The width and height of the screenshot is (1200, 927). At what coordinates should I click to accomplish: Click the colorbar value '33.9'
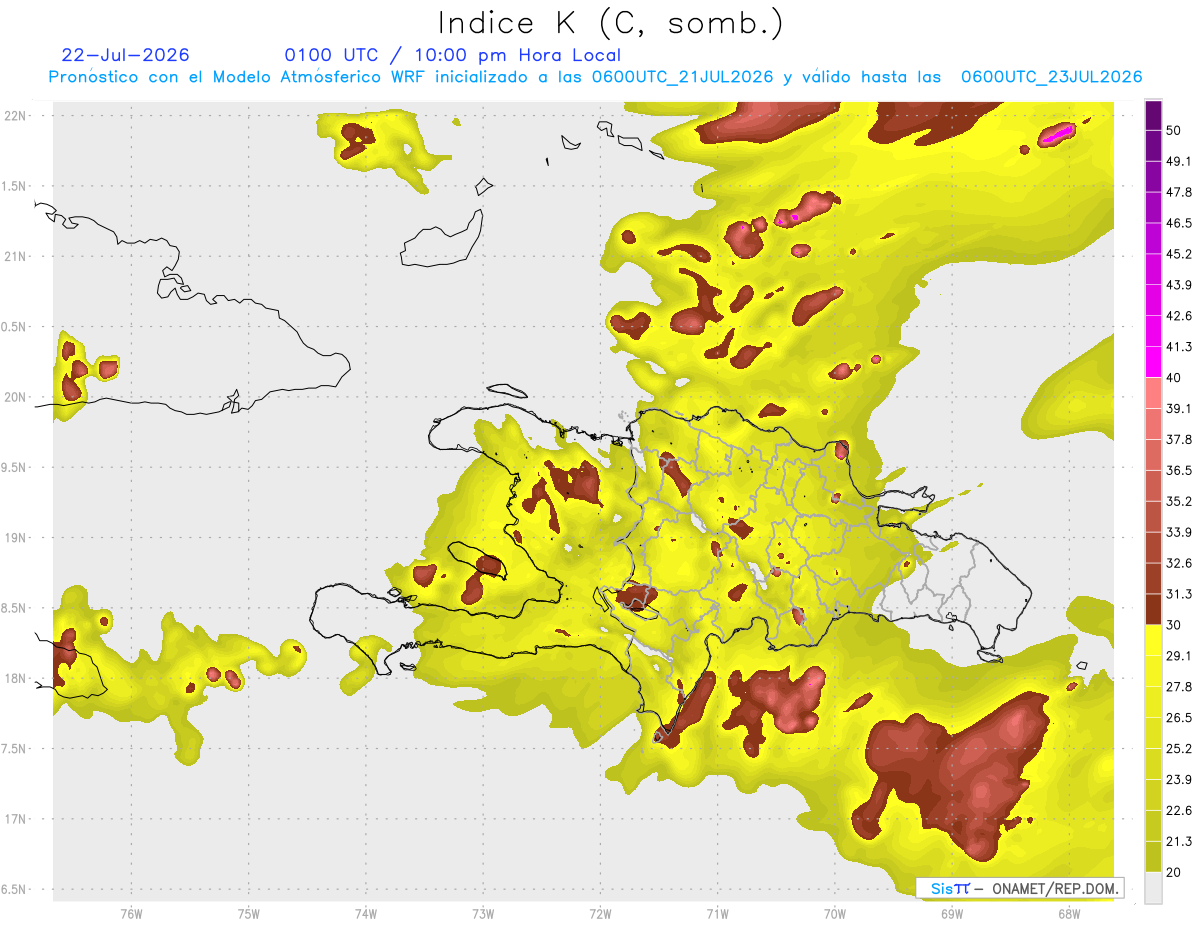coord(1179,533)
